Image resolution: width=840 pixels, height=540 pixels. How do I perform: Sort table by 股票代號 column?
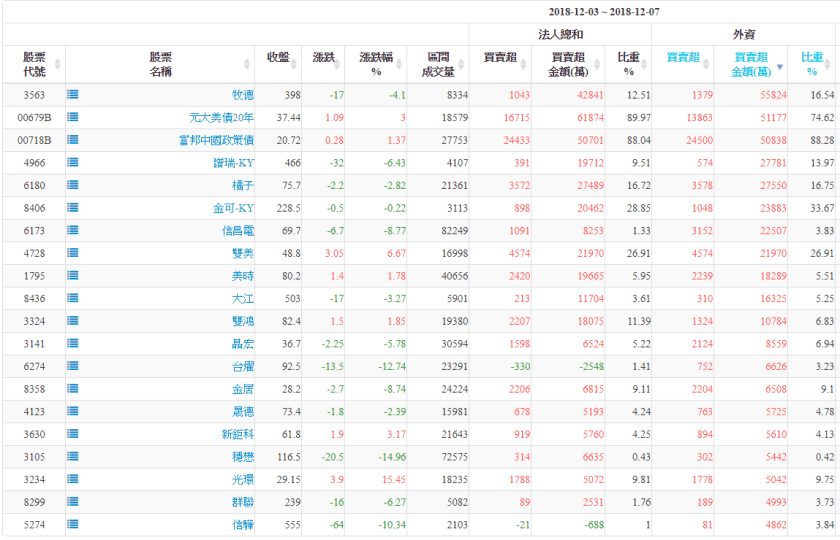[35, 64]
